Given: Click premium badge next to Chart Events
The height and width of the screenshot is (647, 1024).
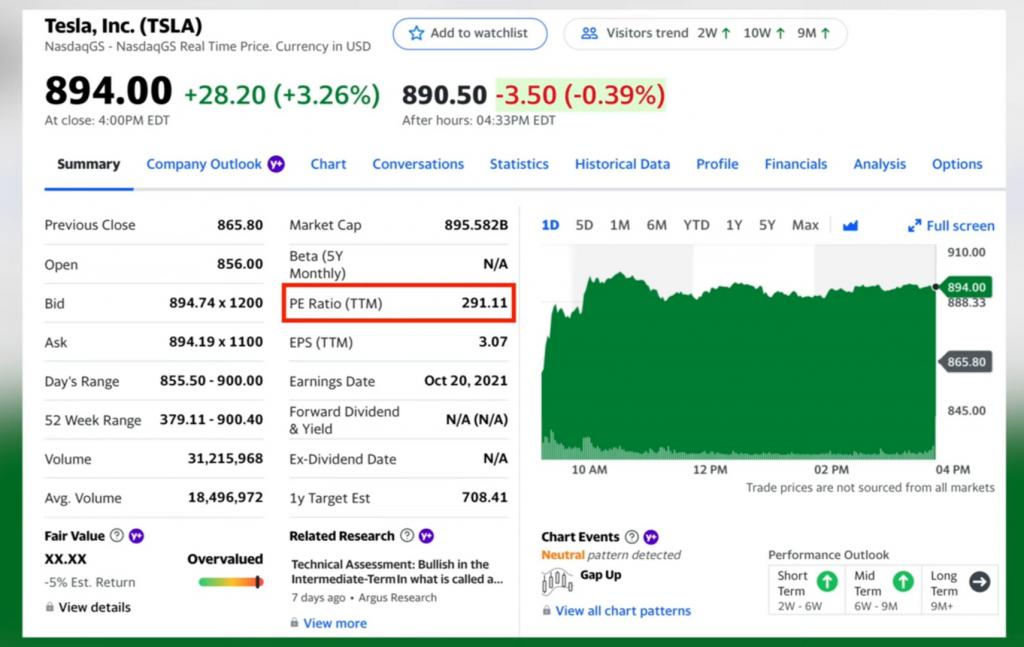Looking at the screenshot, I should tap(651, 537).
